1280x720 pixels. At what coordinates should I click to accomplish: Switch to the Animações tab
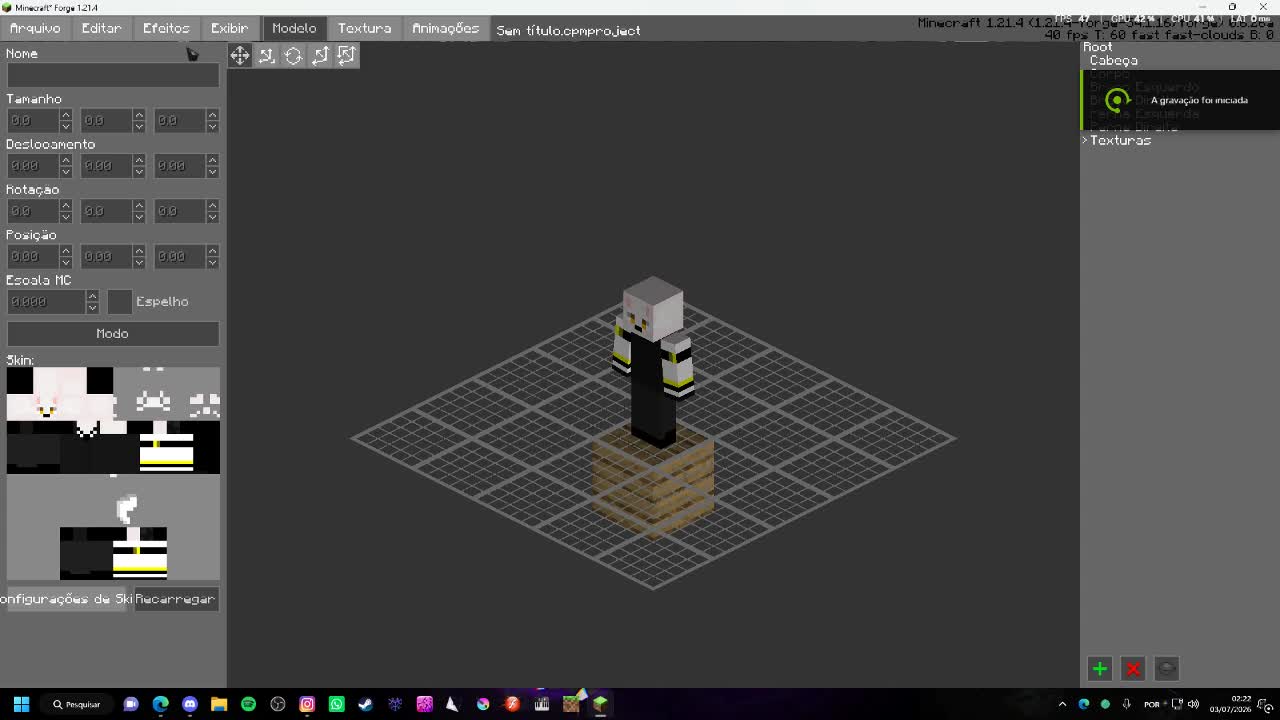(445, 28)
